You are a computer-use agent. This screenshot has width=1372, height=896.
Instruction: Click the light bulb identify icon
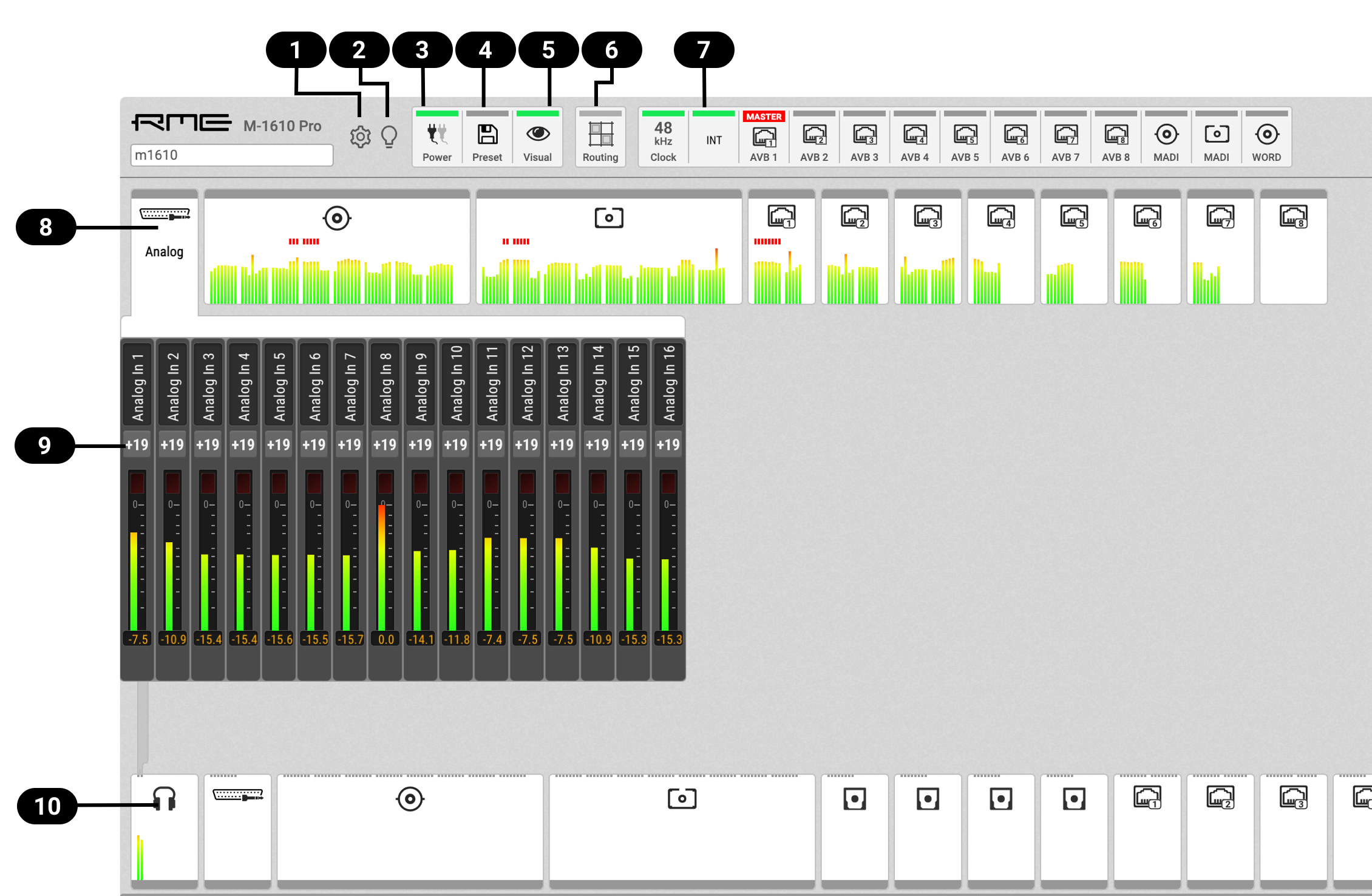pyautogui.click(x=389, y=137)
